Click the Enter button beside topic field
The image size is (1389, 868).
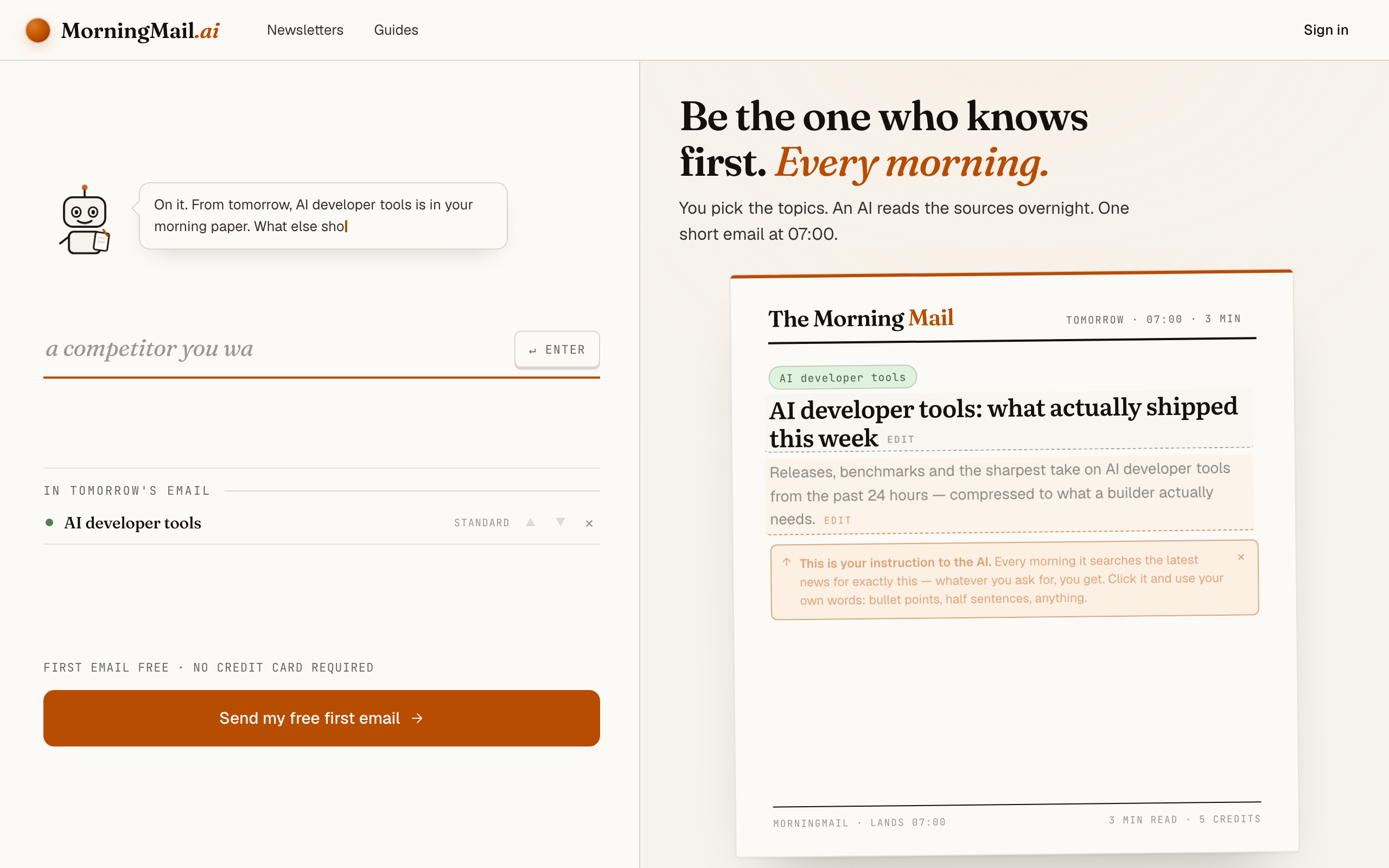[x=557, y=349]
